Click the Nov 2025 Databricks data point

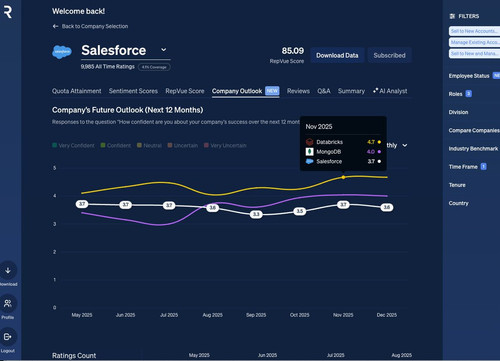[x=343, y=177]
